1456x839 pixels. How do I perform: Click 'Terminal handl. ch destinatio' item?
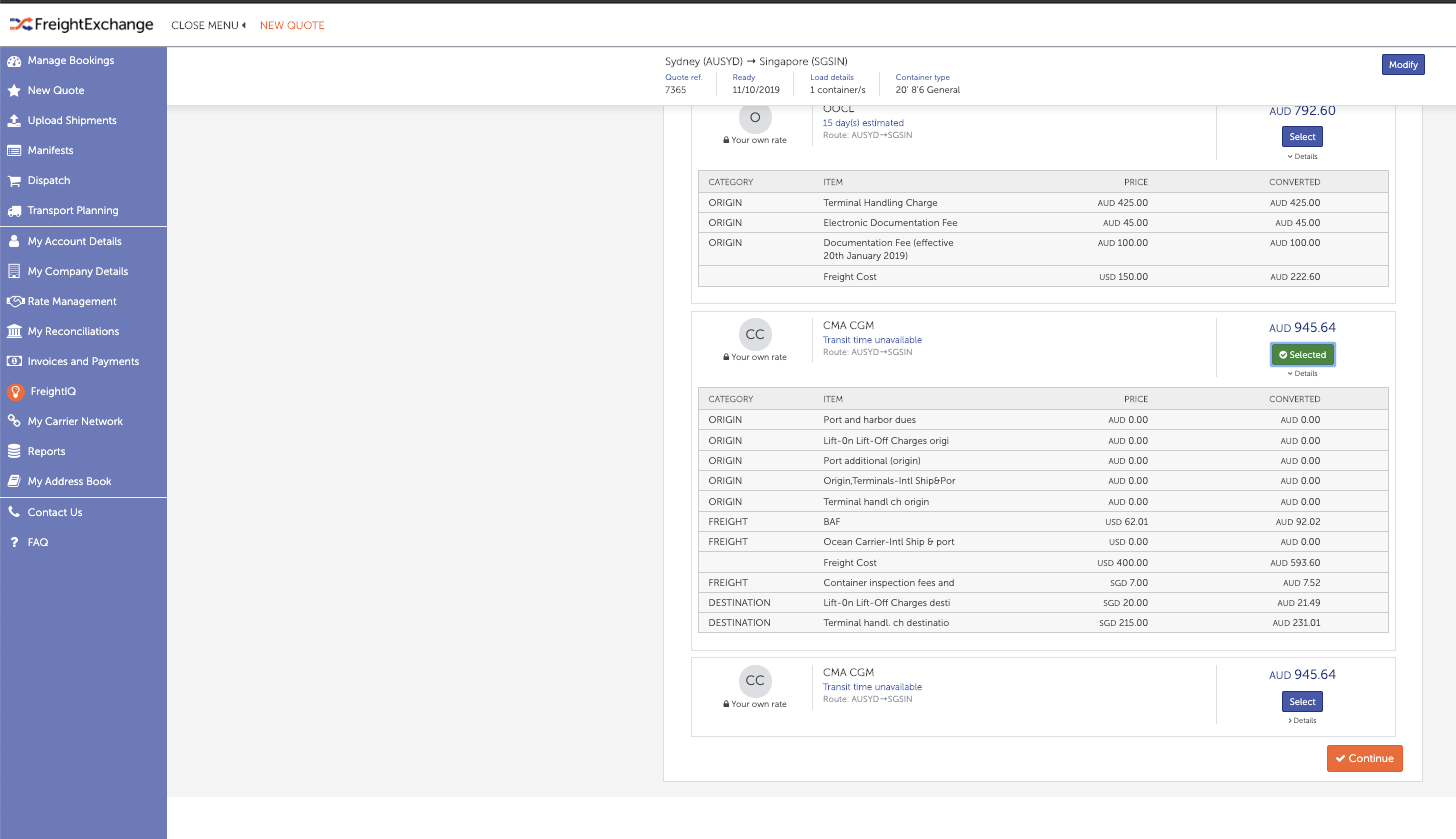click(x=886, y=623)
